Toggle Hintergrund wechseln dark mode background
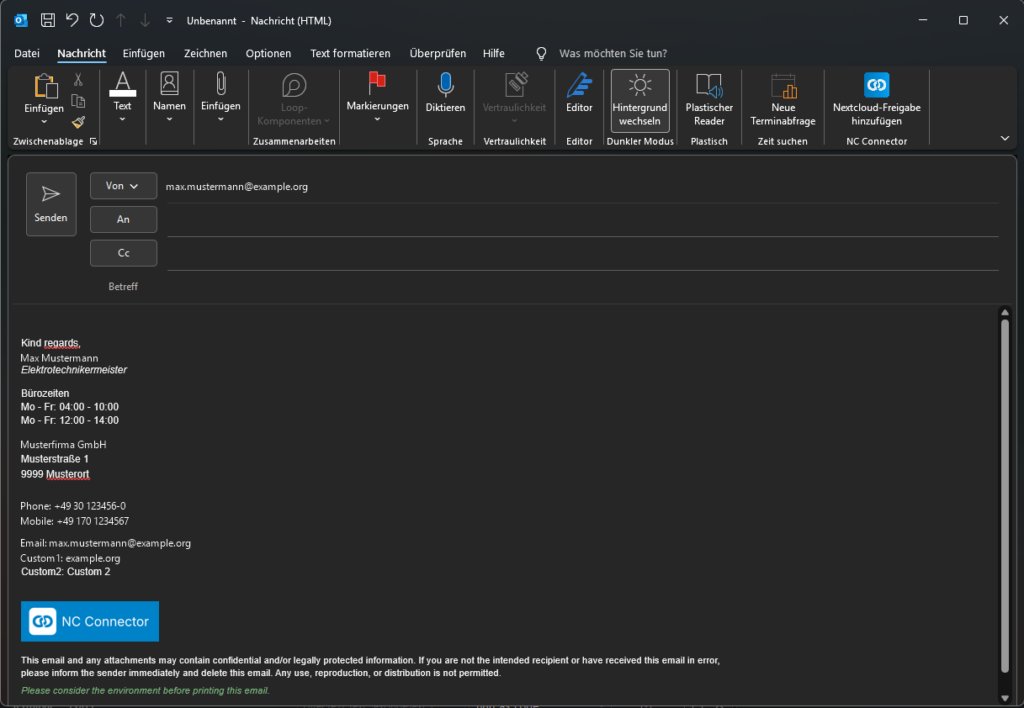Screen dimensions: 1024x708 click(x=640, y=101)
